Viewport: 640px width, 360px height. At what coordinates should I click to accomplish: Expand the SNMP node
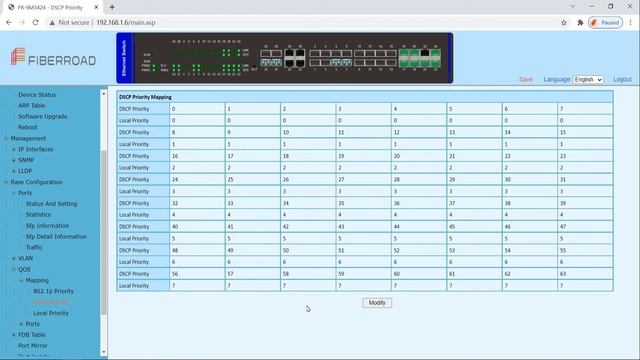13,160
